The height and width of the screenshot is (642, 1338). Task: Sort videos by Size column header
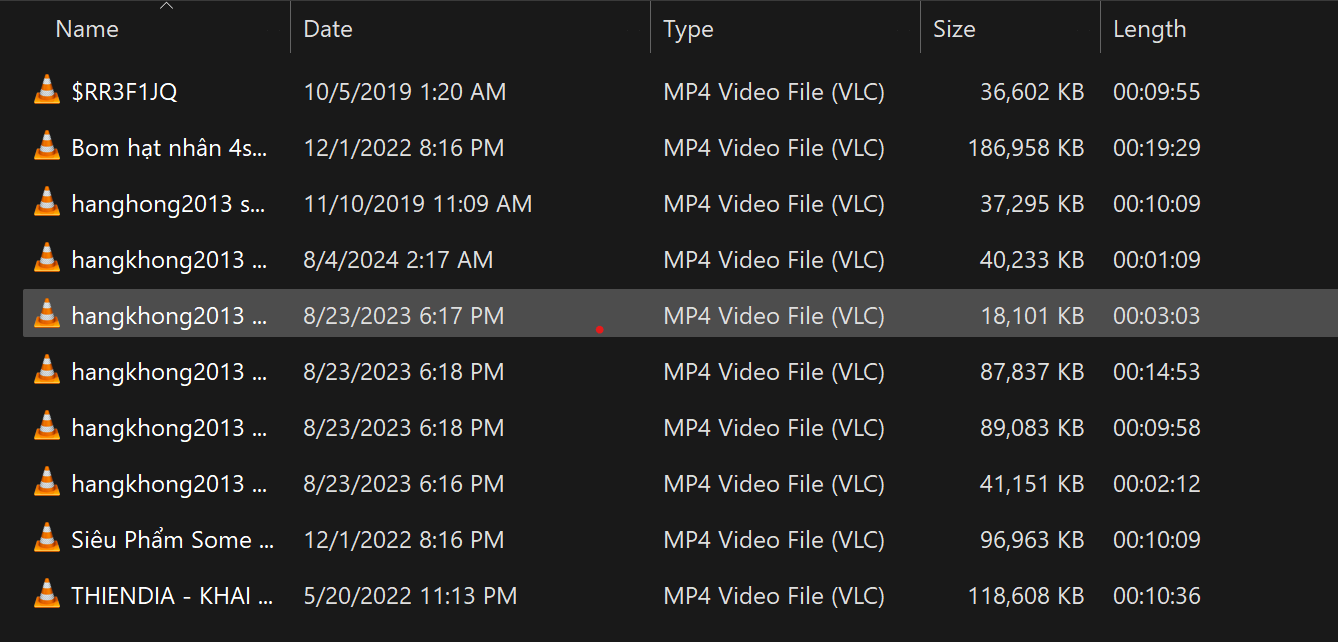[x=954, y=29]
